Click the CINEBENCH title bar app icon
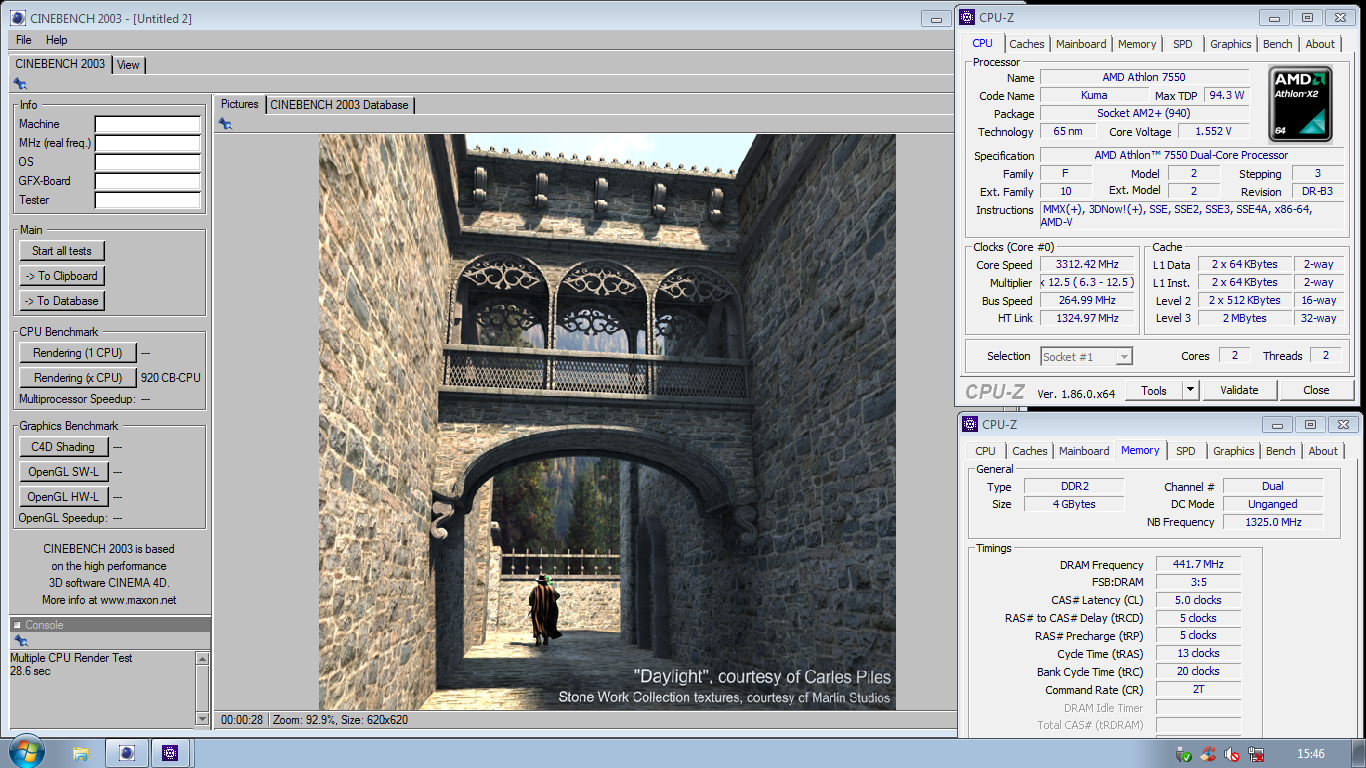The height and width of the screenshot is (768, 1366). tap(18, 18)
